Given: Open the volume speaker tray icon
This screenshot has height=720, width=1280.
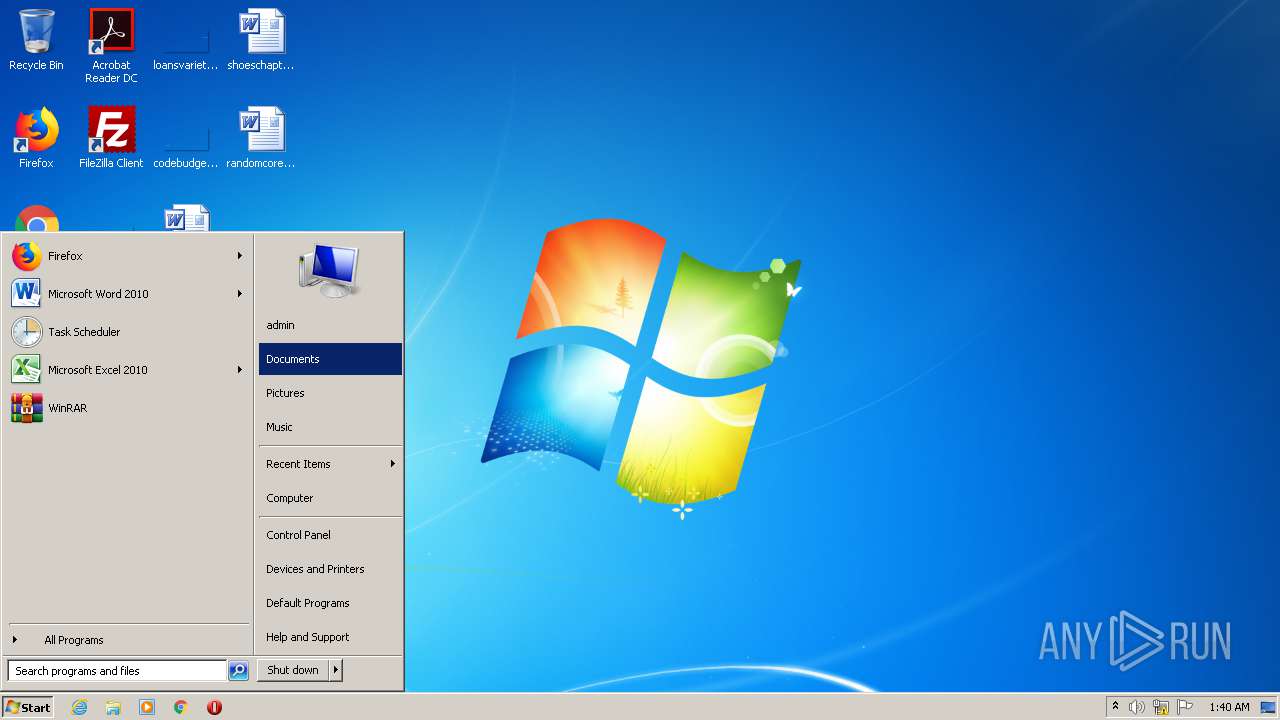Looking at the screenshot, I should click(x=1136, y=707).
